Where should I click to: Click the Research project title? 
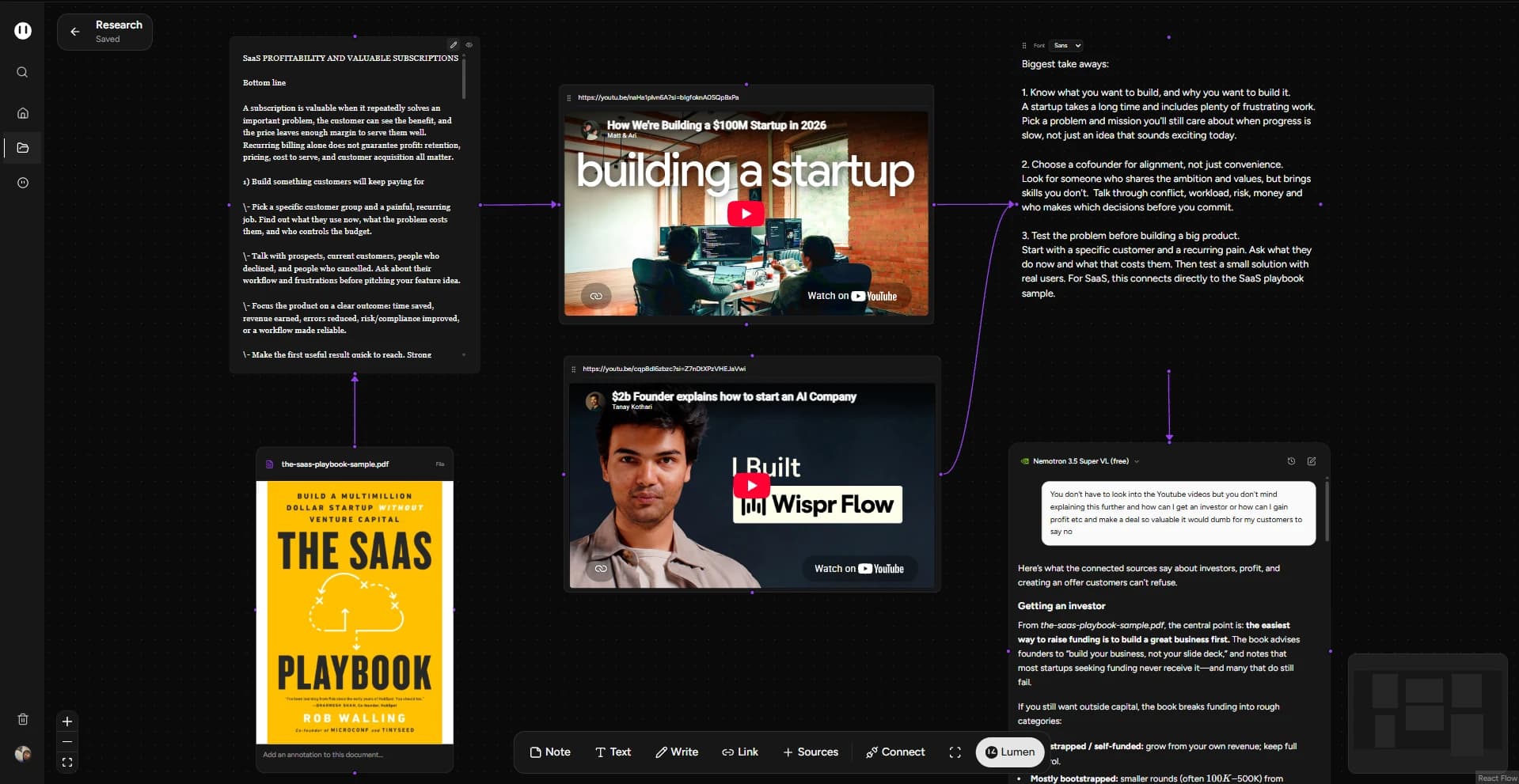click(119, 25)
